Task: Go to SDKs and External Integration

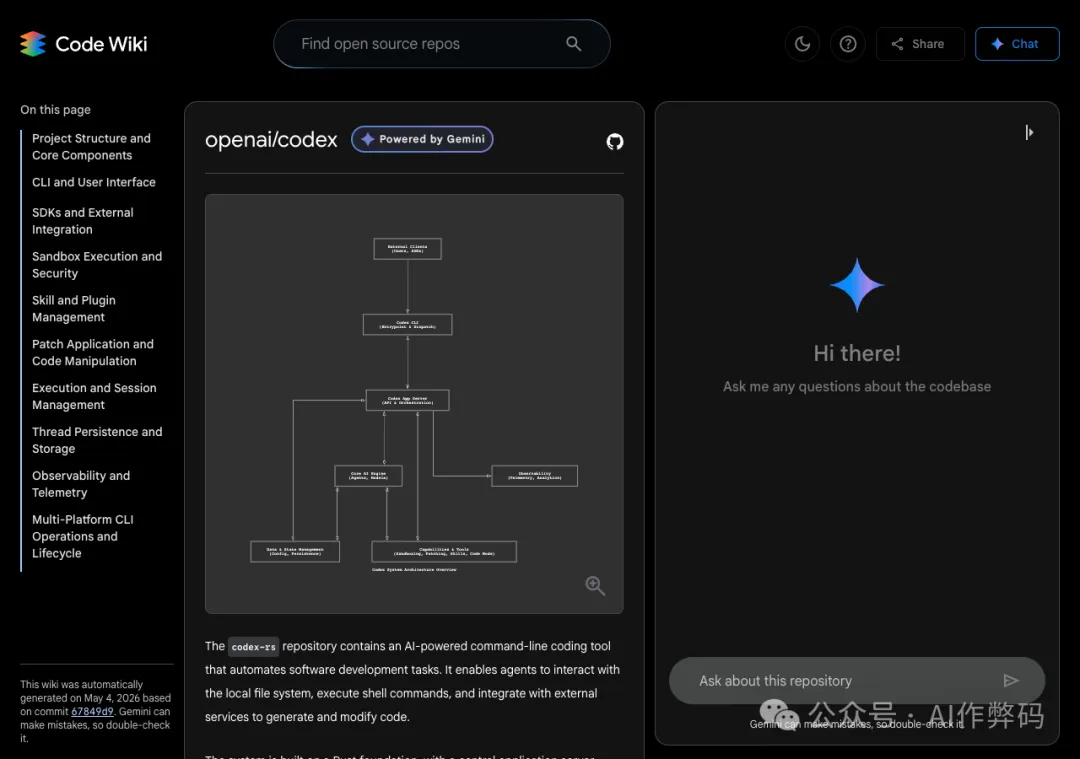Action: coord(83,221)
